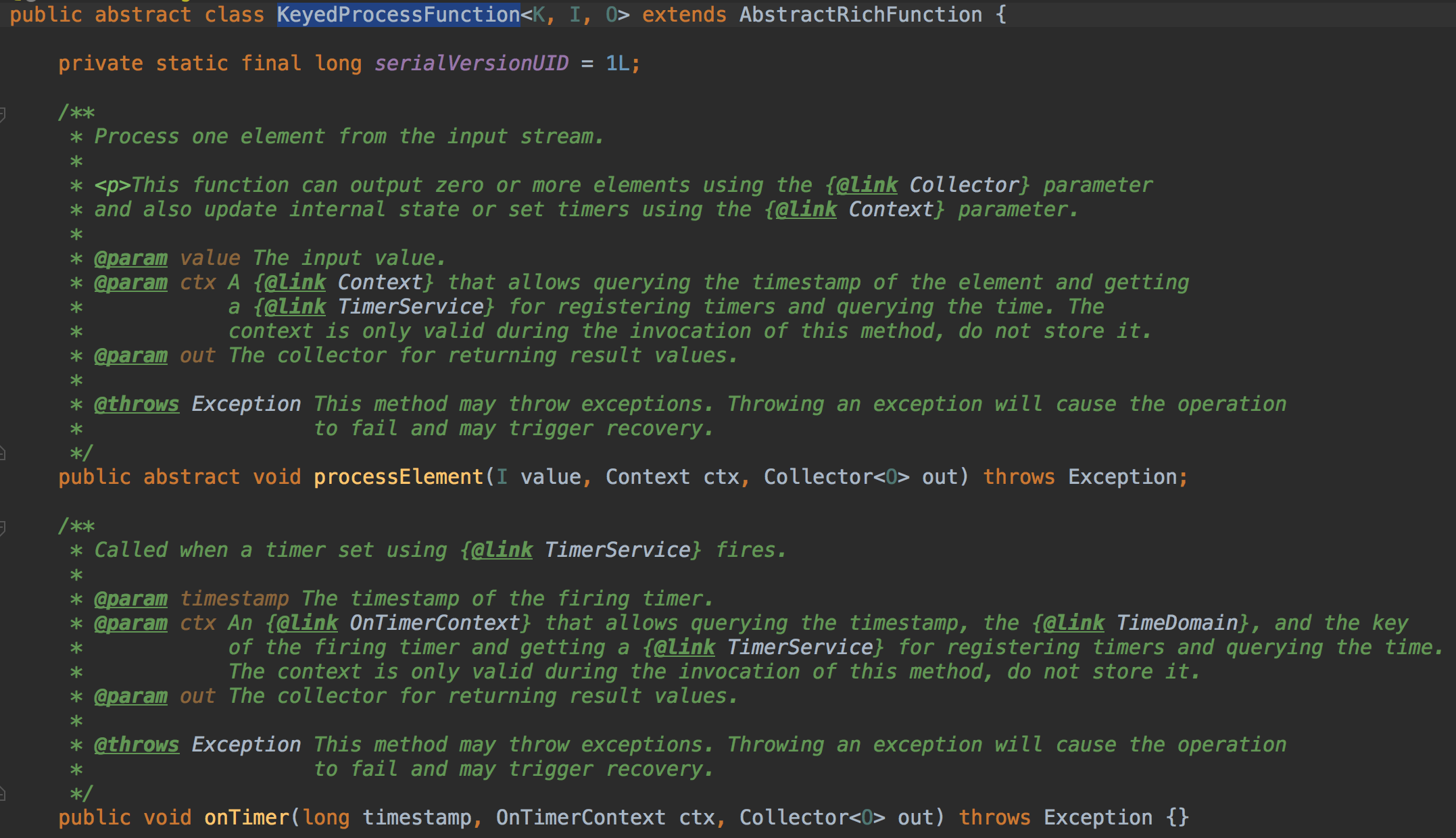Click the fold end marker above onTimer

pos(3,793)
